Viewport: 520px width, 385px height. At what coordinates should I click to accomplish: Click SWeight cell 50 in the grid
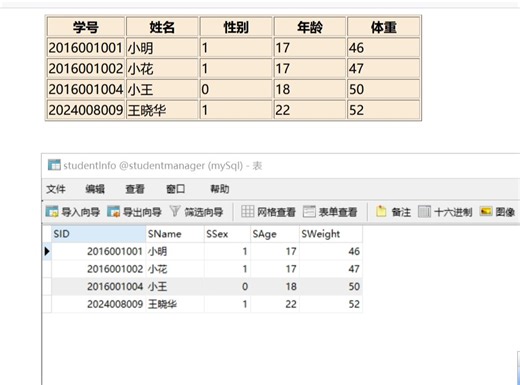click(x=331, y=286)
